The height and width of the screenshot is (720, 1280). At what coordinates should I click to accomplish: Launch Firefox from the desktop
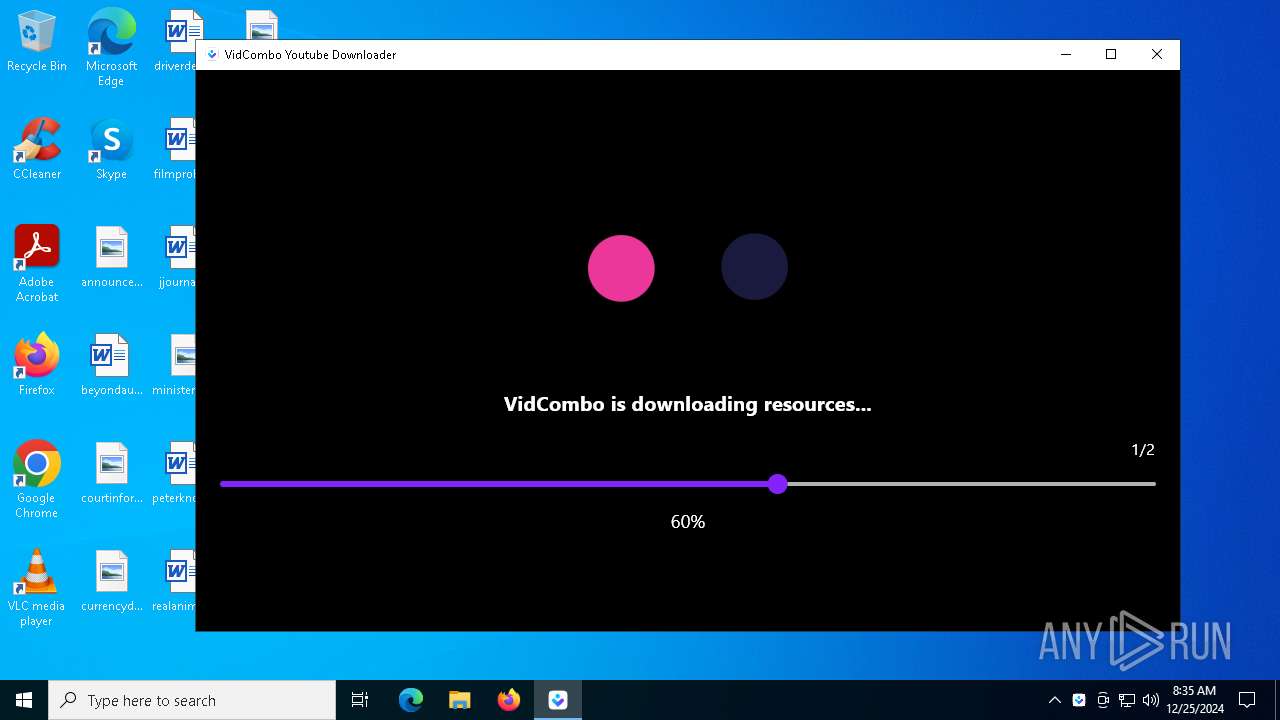pos(37,365)
